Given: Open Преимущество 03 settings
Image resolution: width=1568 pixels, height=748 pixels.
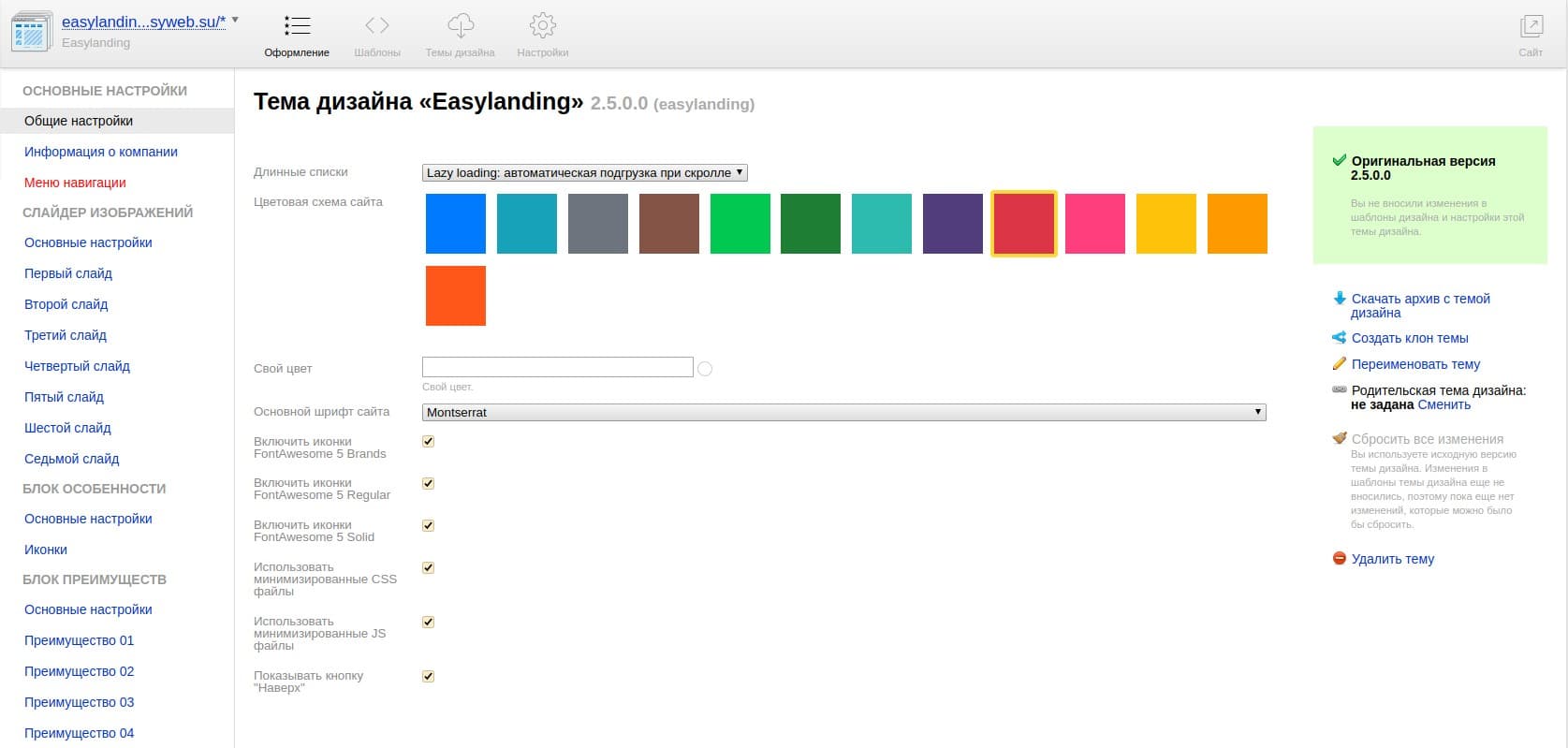Looking at the screenshot, I should [80, 702].
